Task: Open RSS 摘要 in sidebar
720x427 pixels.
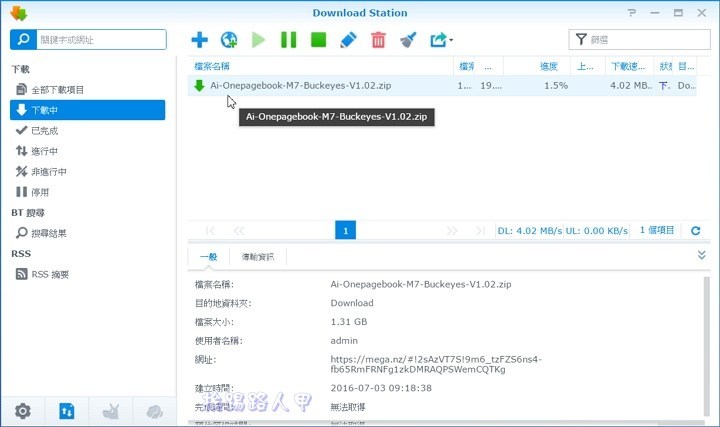Action: [x=87, y=274]
